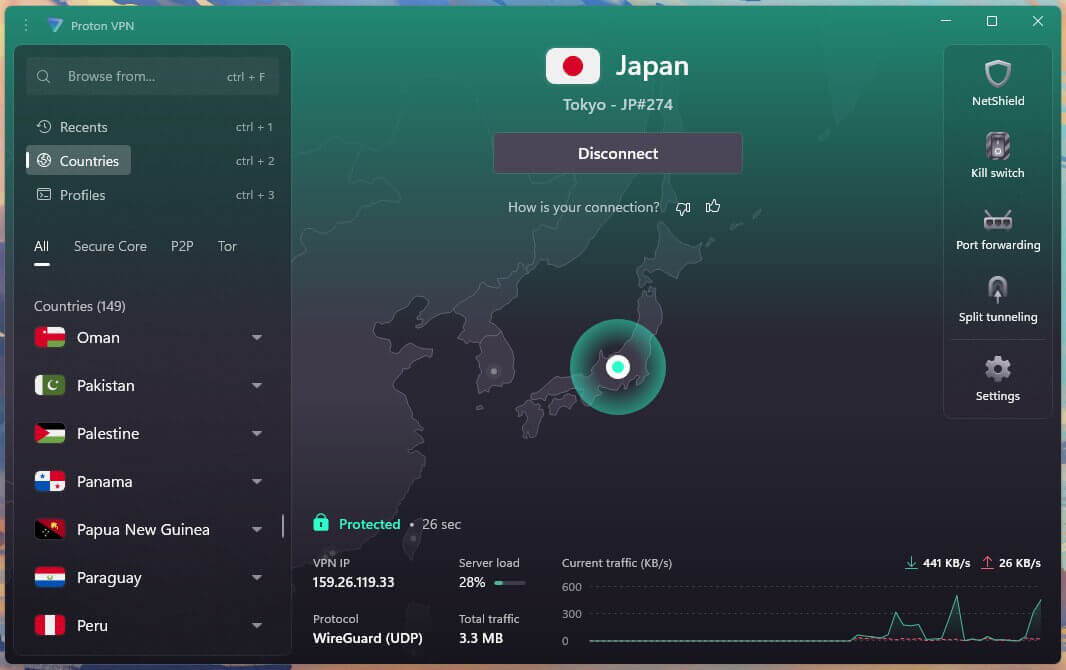Image resolution: width=1066 pixels, height=670 pixels.
Task: Click the country list scrollbar thumb
Action: coord(283,526)
